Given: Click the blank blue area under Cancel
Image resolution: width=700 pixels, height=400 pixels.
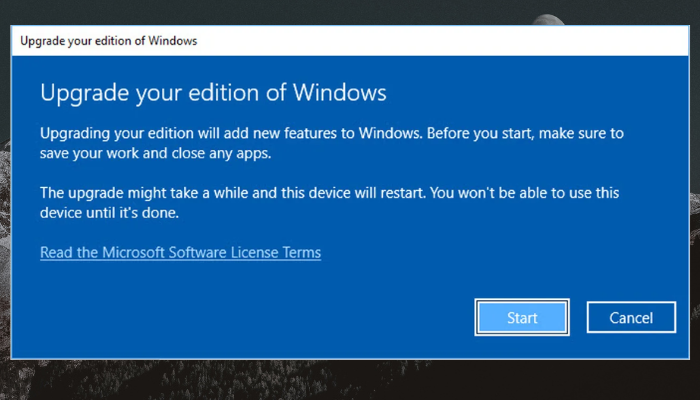Looking at the screenshot, I should click(632, 345).
